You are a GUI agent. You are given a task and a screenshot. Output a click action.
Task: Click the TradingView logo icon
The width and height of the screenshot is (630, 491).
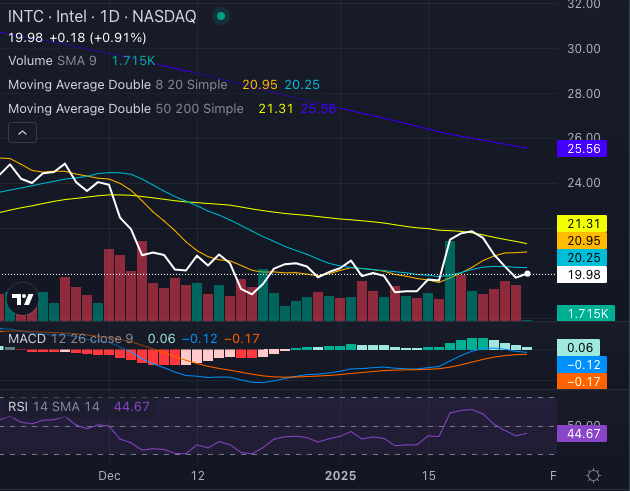[x=21, y=299]
